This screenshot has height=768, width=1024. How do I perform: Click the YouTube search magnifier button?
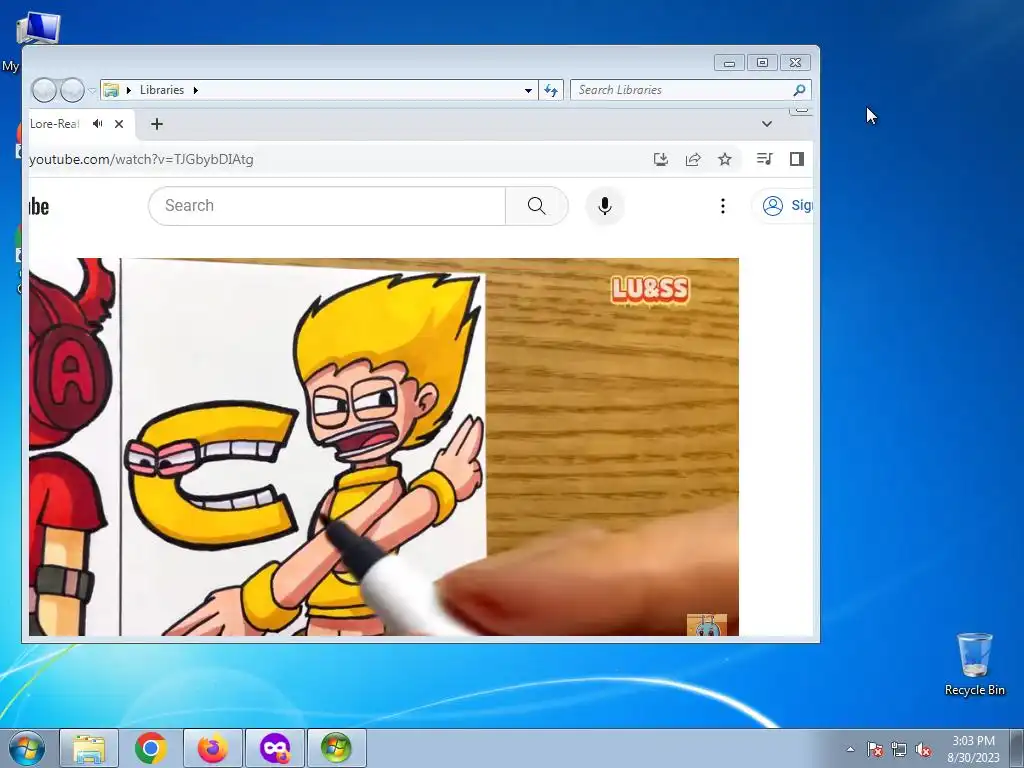pyautogui.click(x=536, y=206)
